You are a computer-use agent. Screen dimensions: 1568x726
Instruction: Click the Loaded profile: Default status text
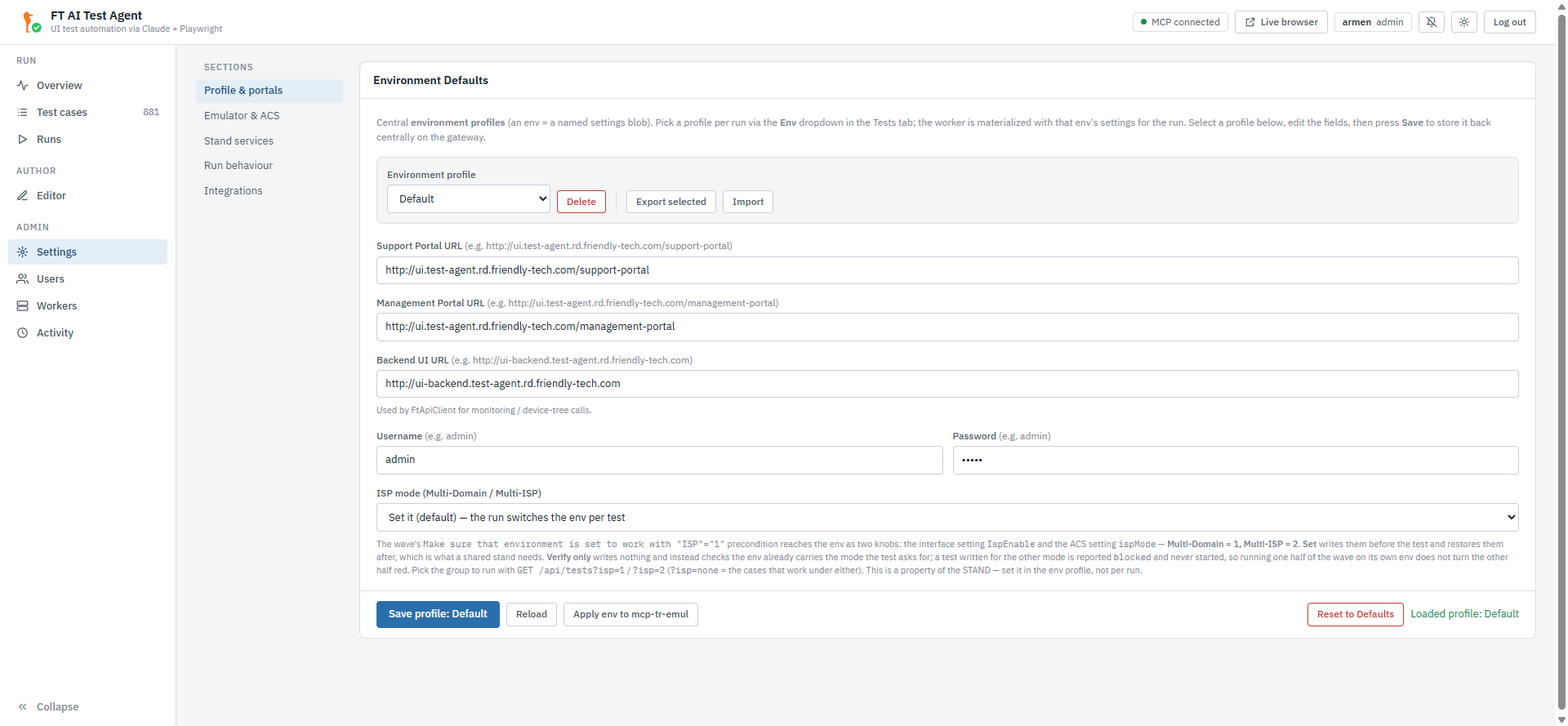pos(1464,614)
